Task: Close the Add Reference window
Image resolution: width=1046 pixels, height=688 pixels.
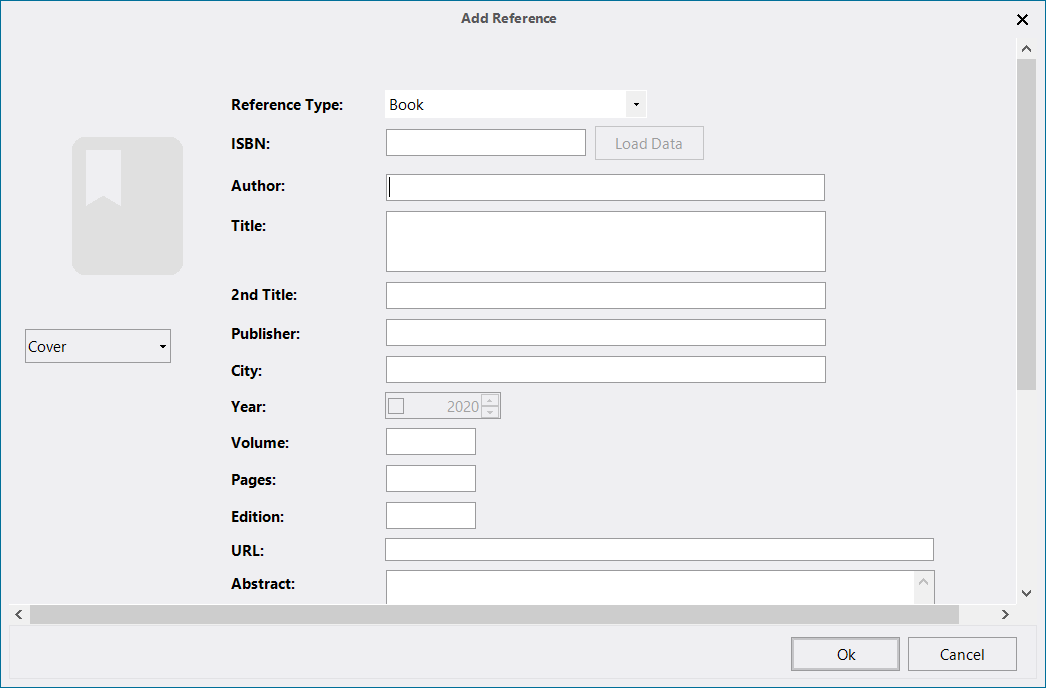Action: point(1022,19)
